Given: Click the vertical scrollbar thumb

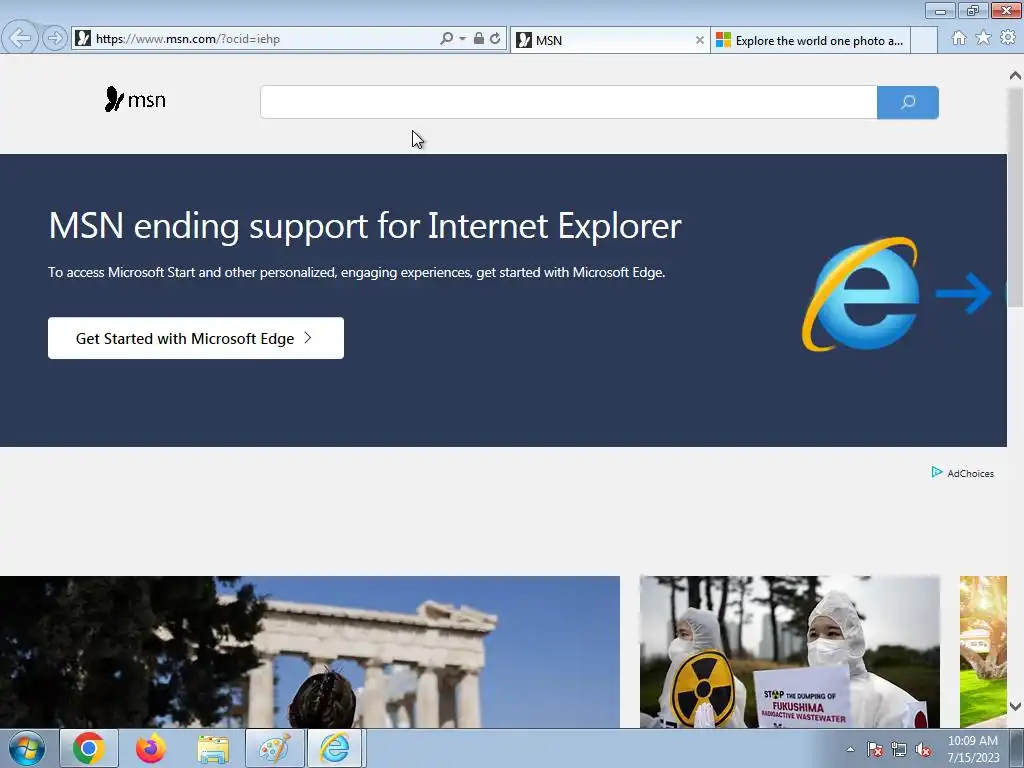Looking at the screenshot, I should [x=1015, y=196].
